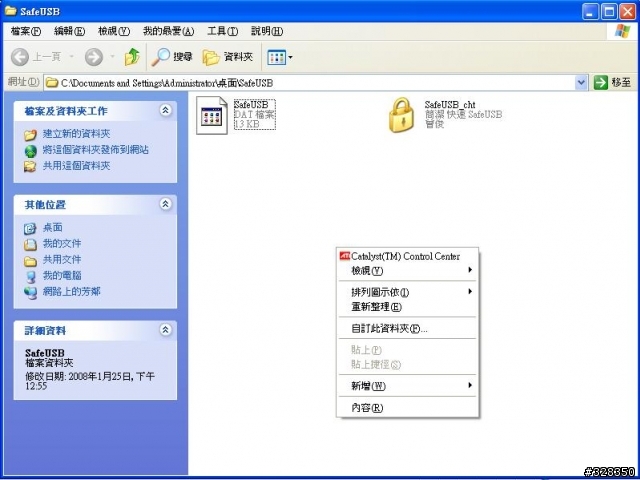
Task: Click the Desktop icon under Other Places
Action: [x=30, y=229]
